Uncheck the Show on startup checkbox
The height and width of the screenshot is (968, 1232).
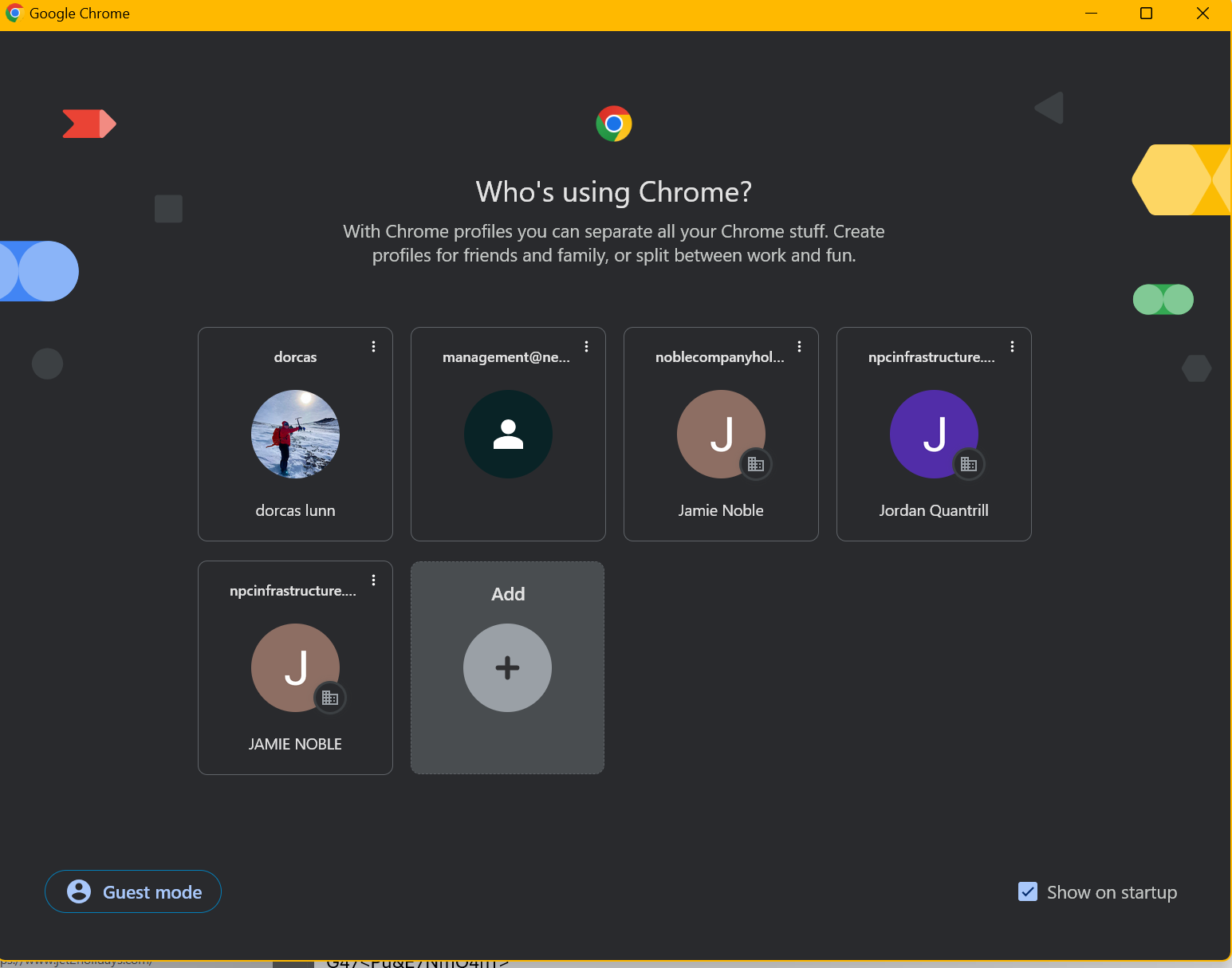point(1027,891)
